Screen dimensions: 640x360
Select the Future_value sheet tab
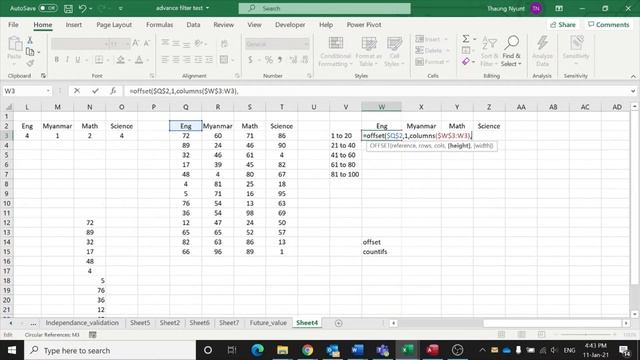[268, 323]
